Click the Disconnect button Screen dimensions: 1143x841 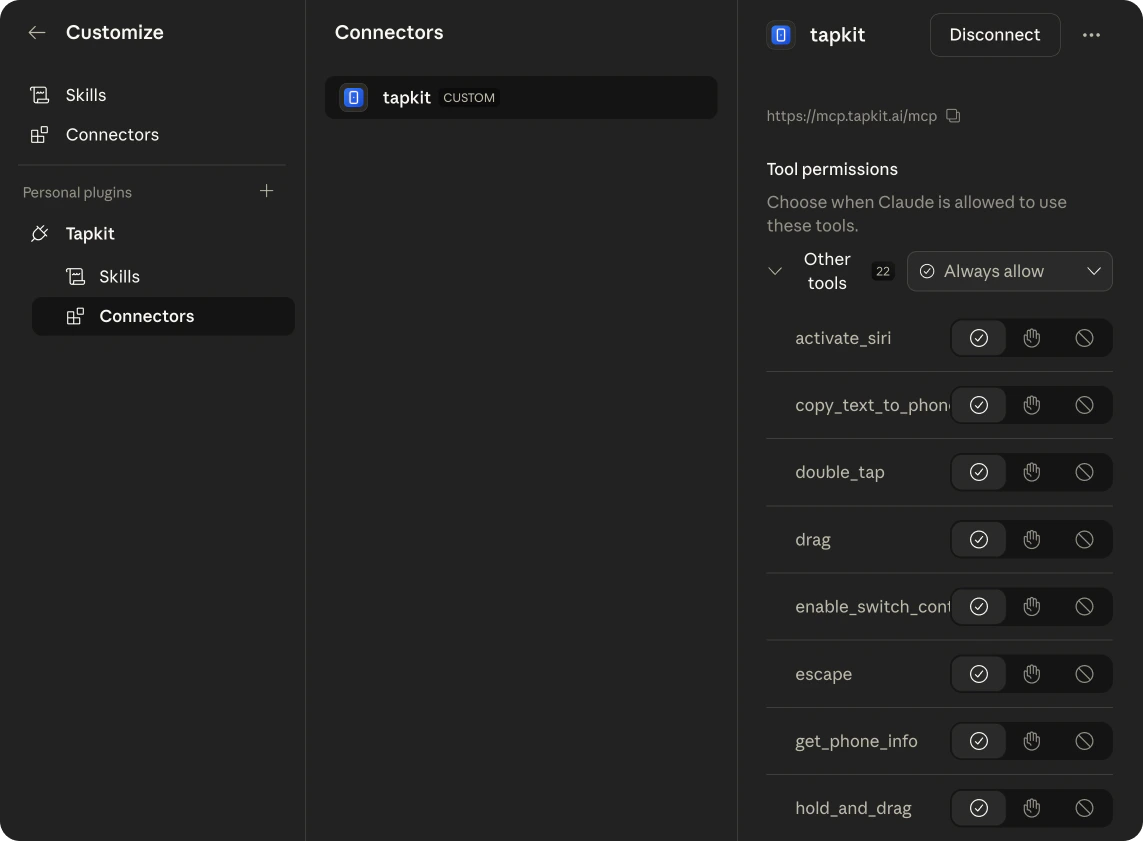pos(994,34)
